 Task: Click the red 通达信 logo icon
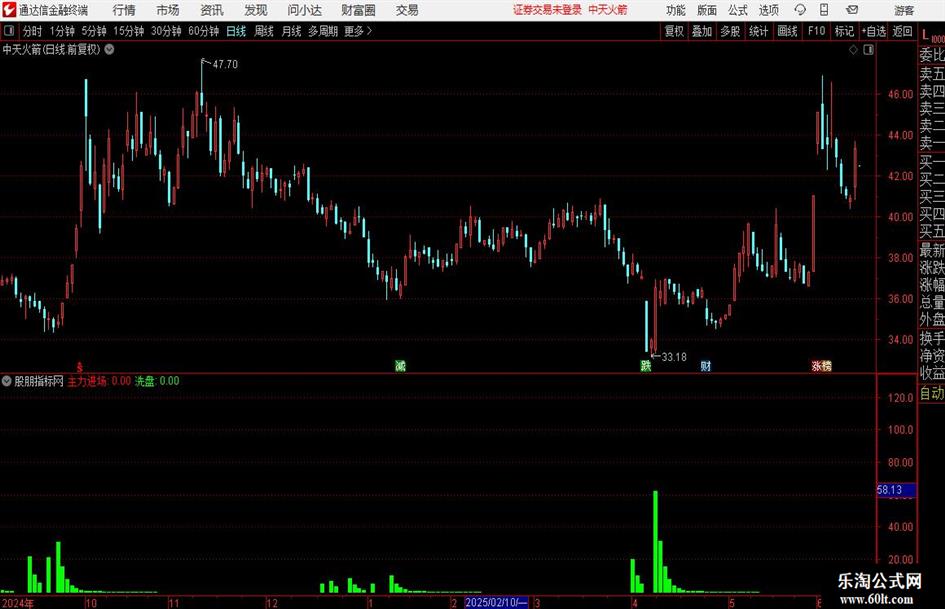click(x=9, y=10)
